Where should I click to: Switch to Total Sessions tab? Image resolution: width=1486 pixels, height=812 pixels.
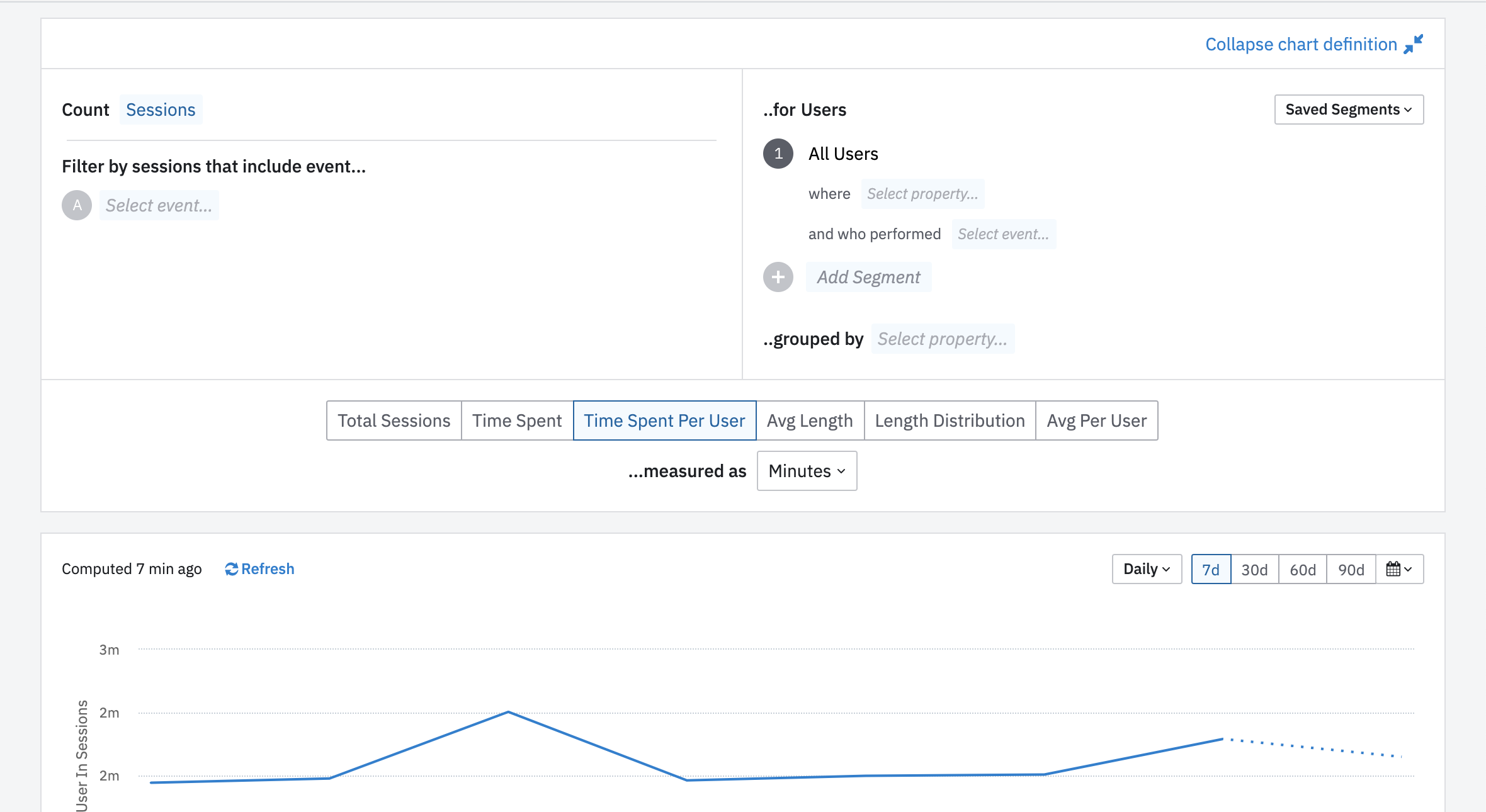(394, 420)
